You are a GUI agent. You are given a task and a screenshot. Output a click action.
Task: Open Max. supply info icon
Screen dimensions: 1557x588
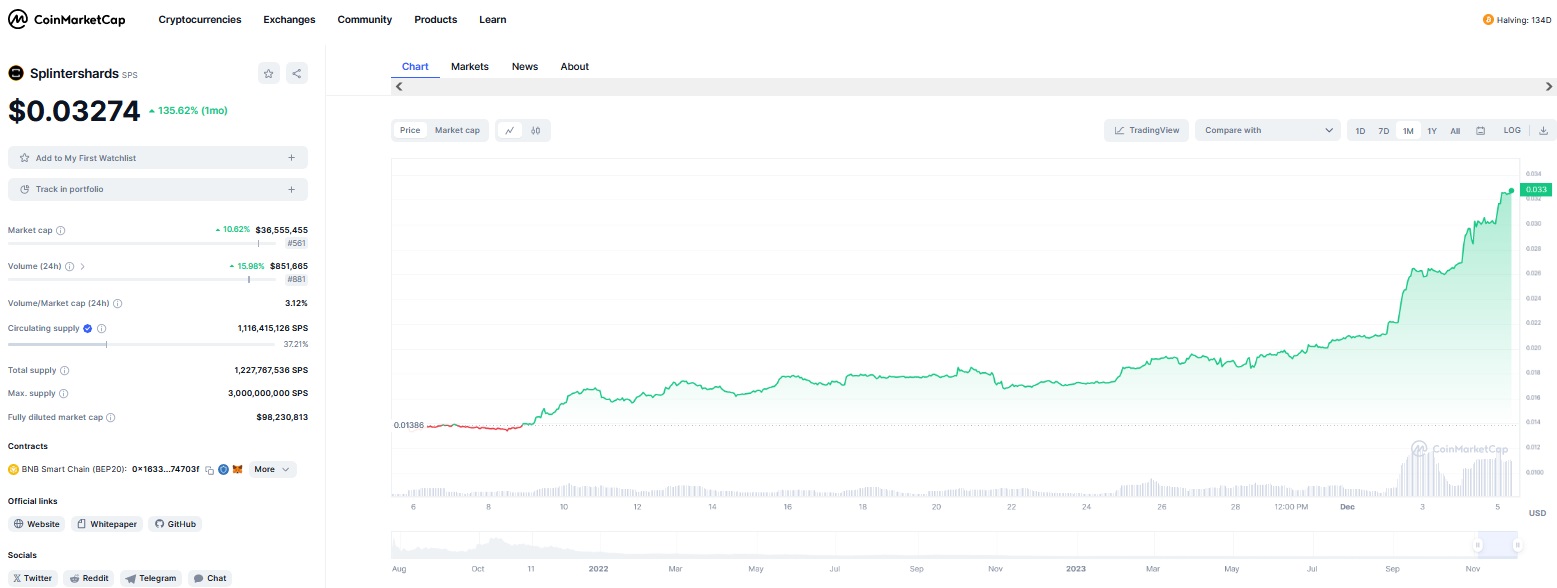64,394
